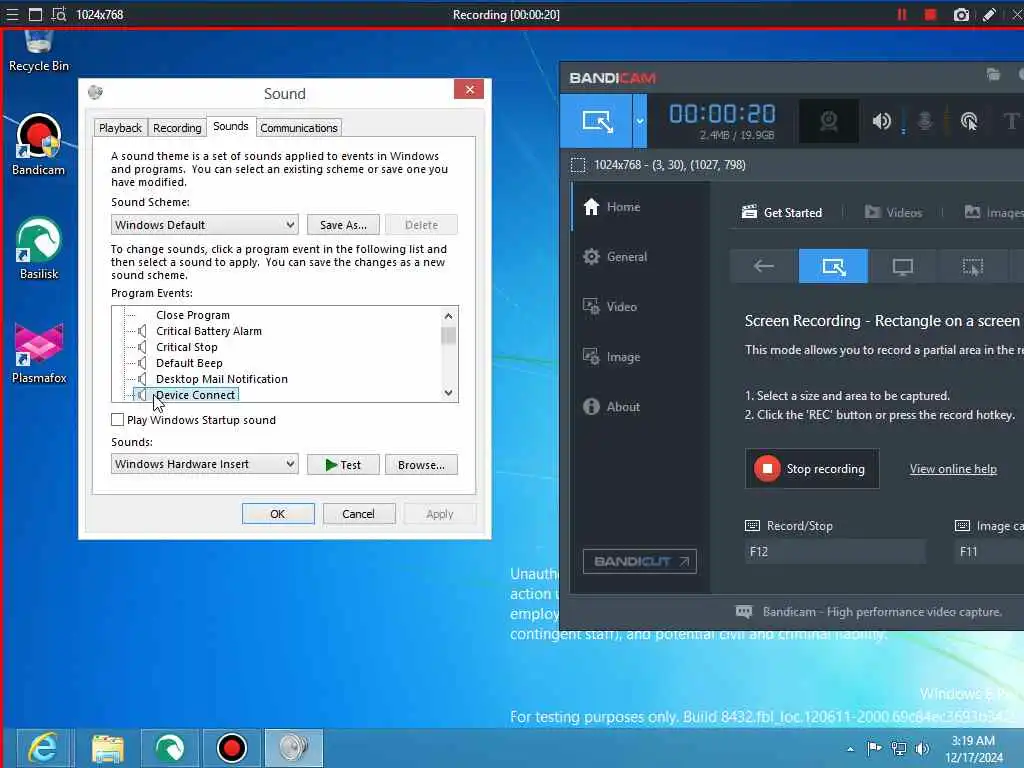
Task: Click the rectangle screen recording mode button in Bandicam
Action: coord(596,121)
